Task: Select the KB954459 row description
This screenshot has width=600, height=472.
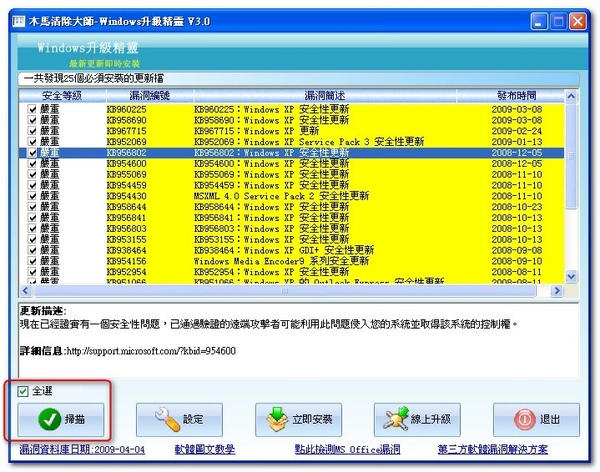Action: [271, 185]
